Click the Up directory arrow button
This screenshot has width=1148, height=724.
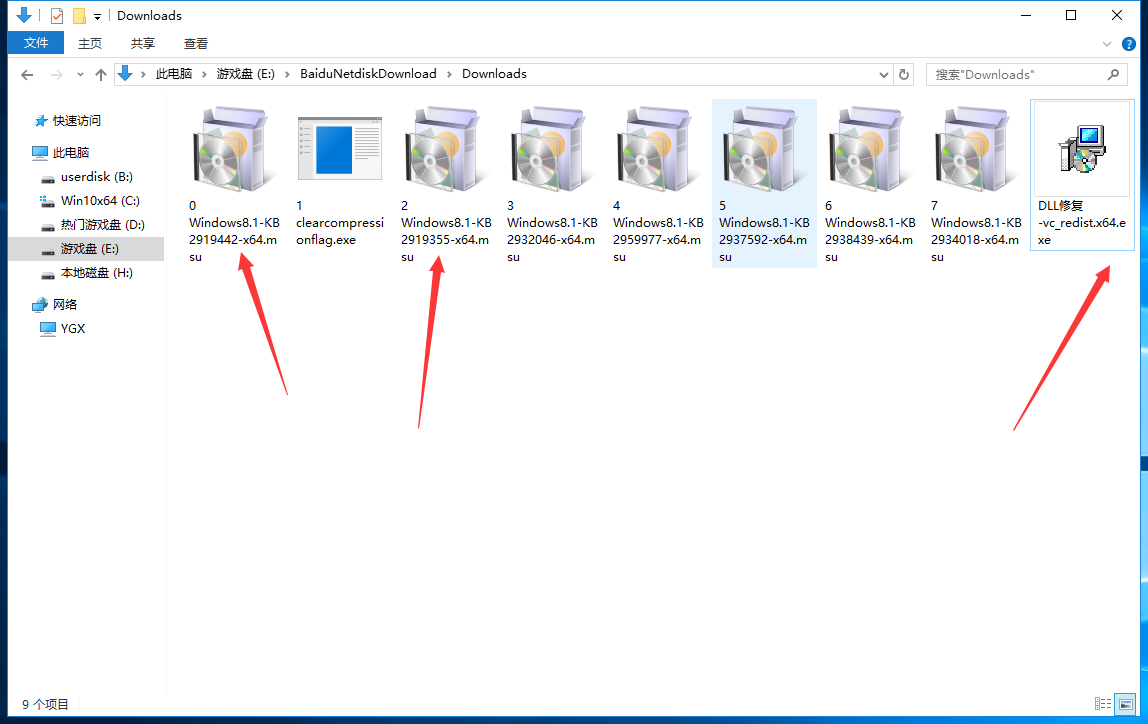point(101,75)
